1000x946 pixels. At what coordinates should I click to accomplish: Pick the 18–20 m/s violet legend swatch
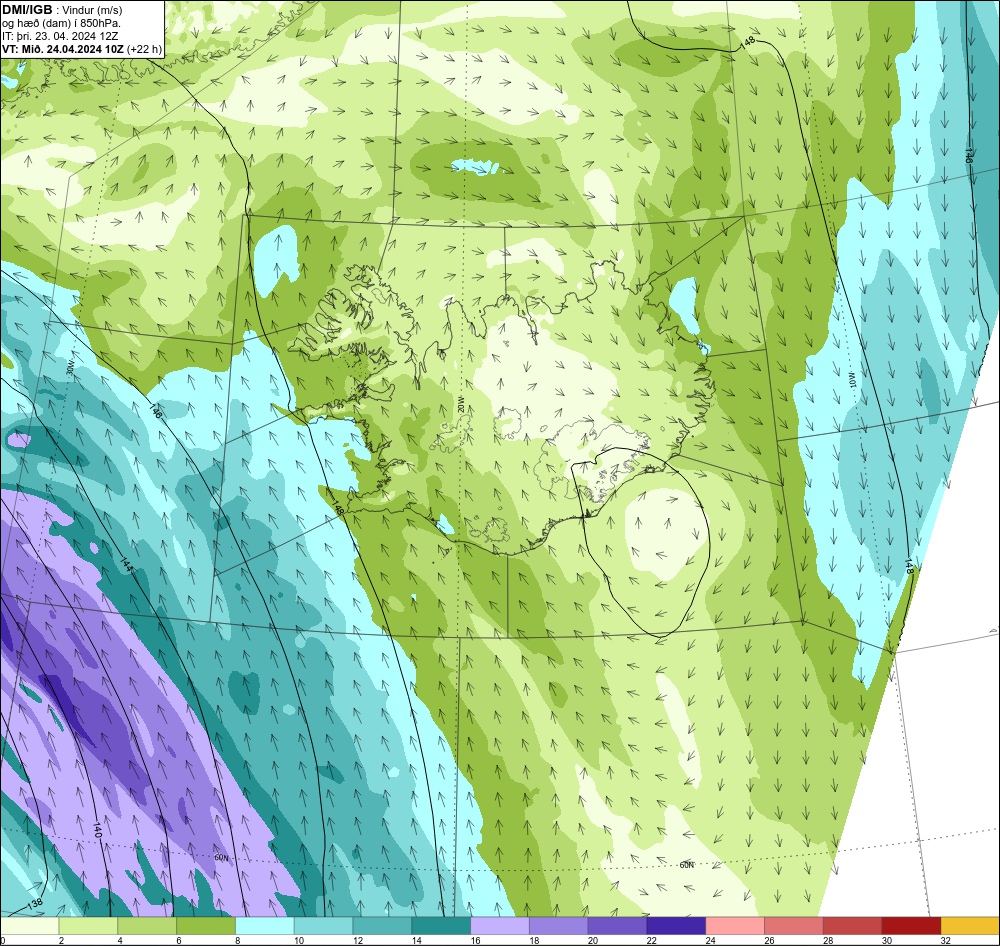(x=559, y=926)
